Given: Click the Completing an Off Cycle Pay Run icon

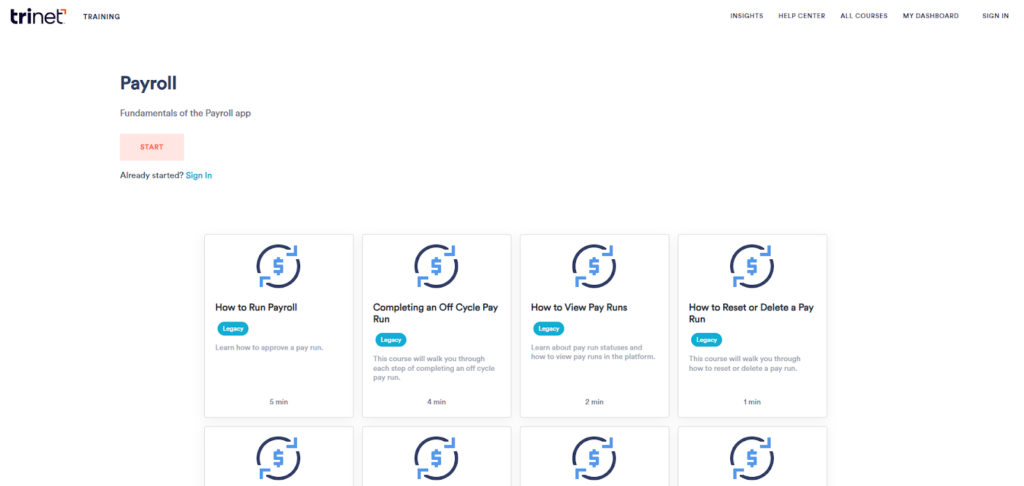Looking at the screenshot, I should point(436,266).
